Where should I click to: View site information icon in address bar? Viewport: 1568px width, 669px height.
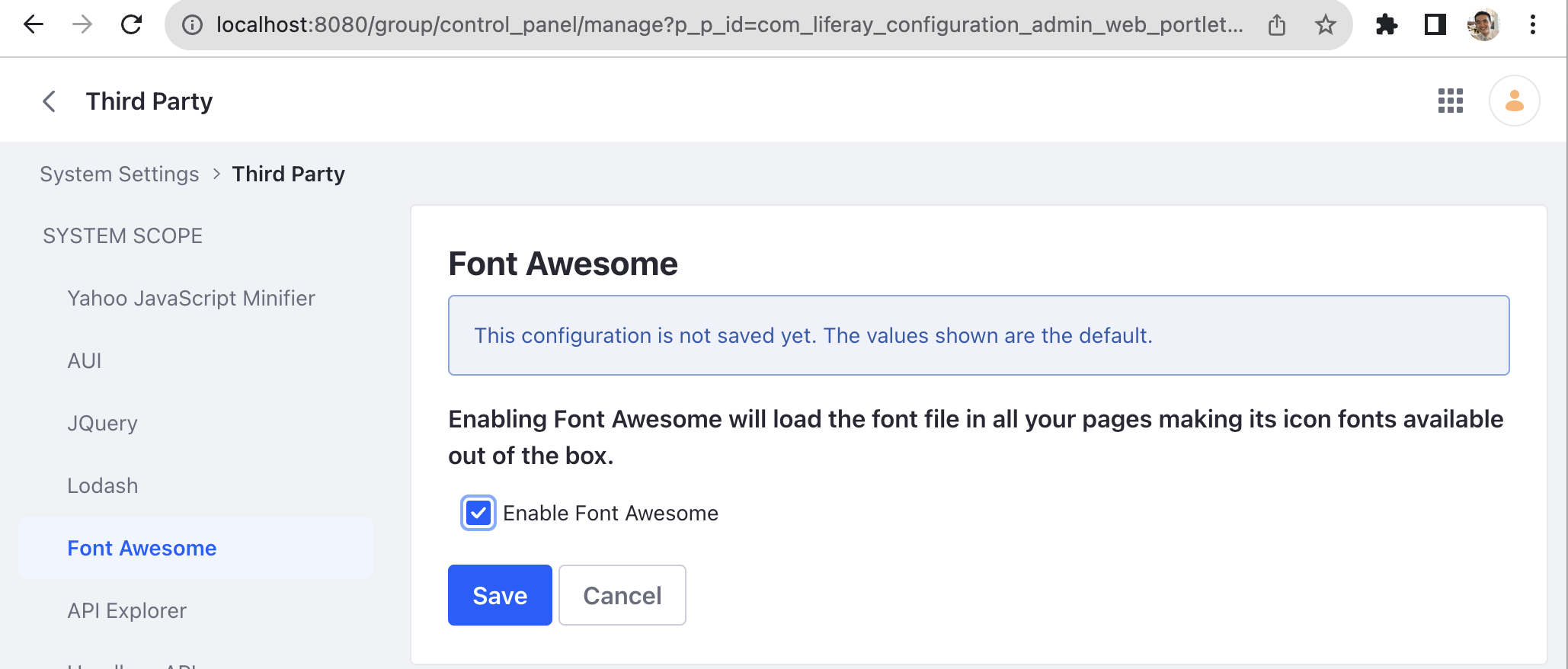[192, 25]
